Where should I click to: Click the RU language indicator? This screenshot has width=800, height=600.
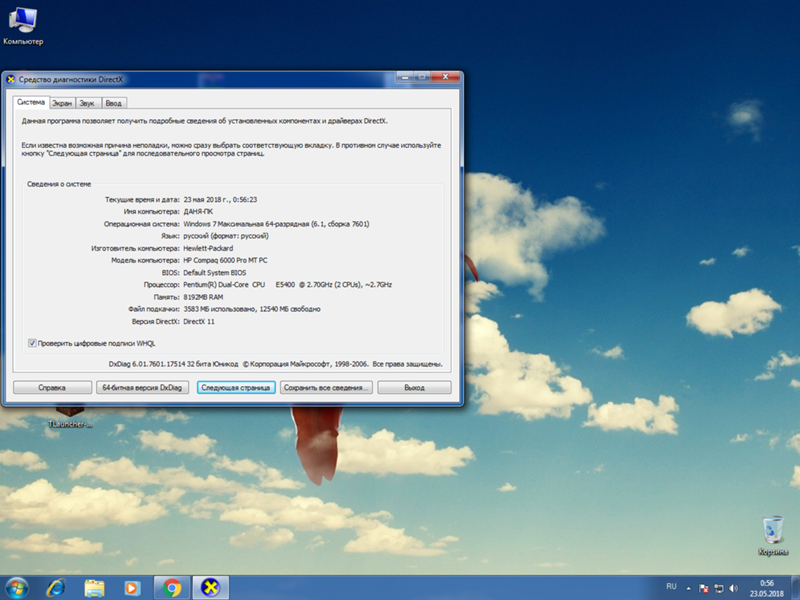(x=671, y=587)
